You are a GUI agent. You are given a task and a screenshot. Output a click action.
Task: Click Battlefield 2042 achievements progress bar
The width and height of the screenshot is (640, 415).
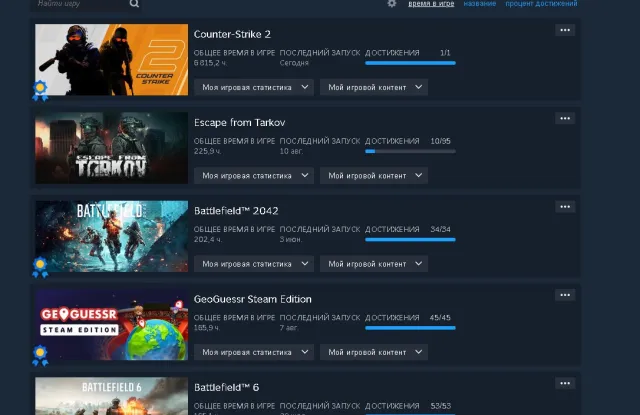click(410, 240)
